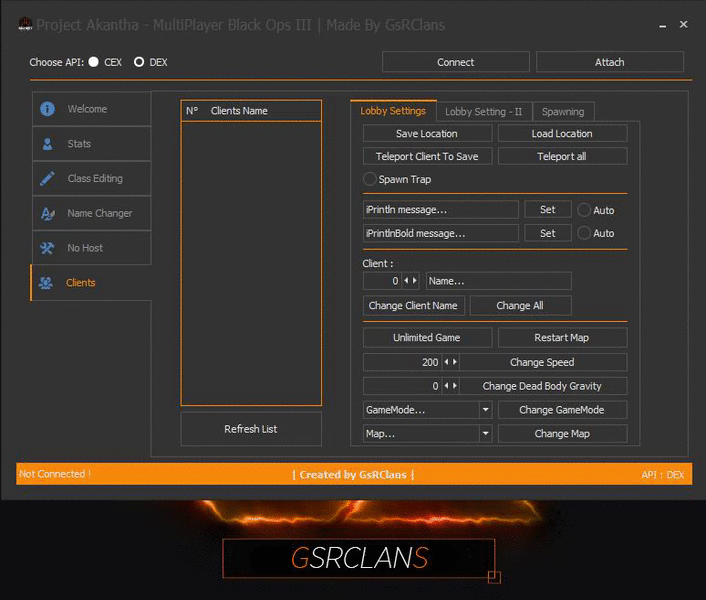Refresh the clients list
Screen dimensions: 706x600
click(251, 429)
